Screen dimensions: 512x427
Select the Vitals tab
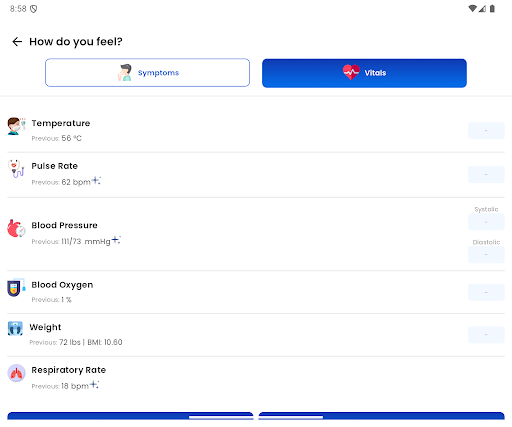pos(364,73)
